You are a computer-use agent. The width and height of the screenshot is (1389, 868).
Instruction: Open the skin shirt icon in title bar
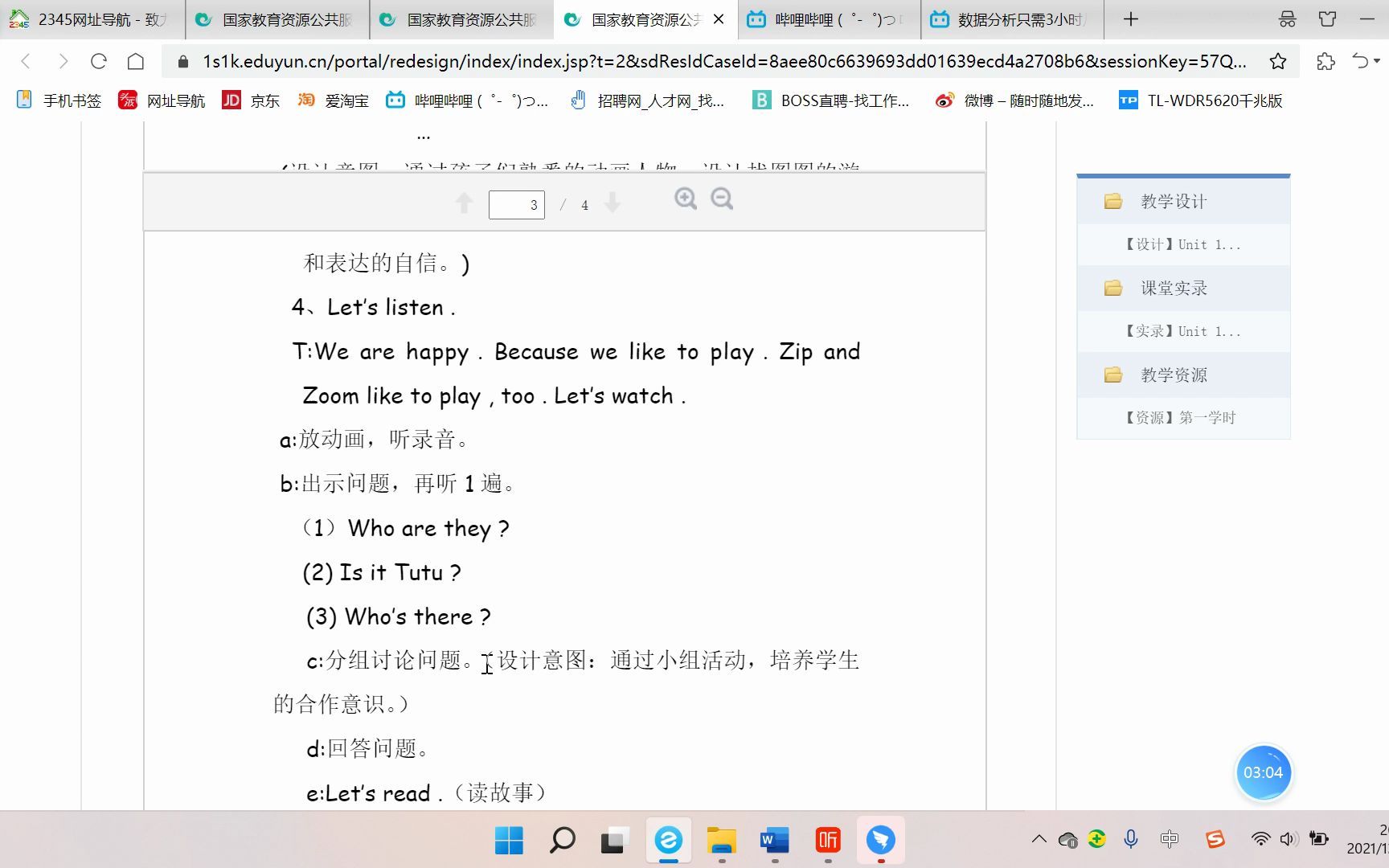tap(1328, 19)
